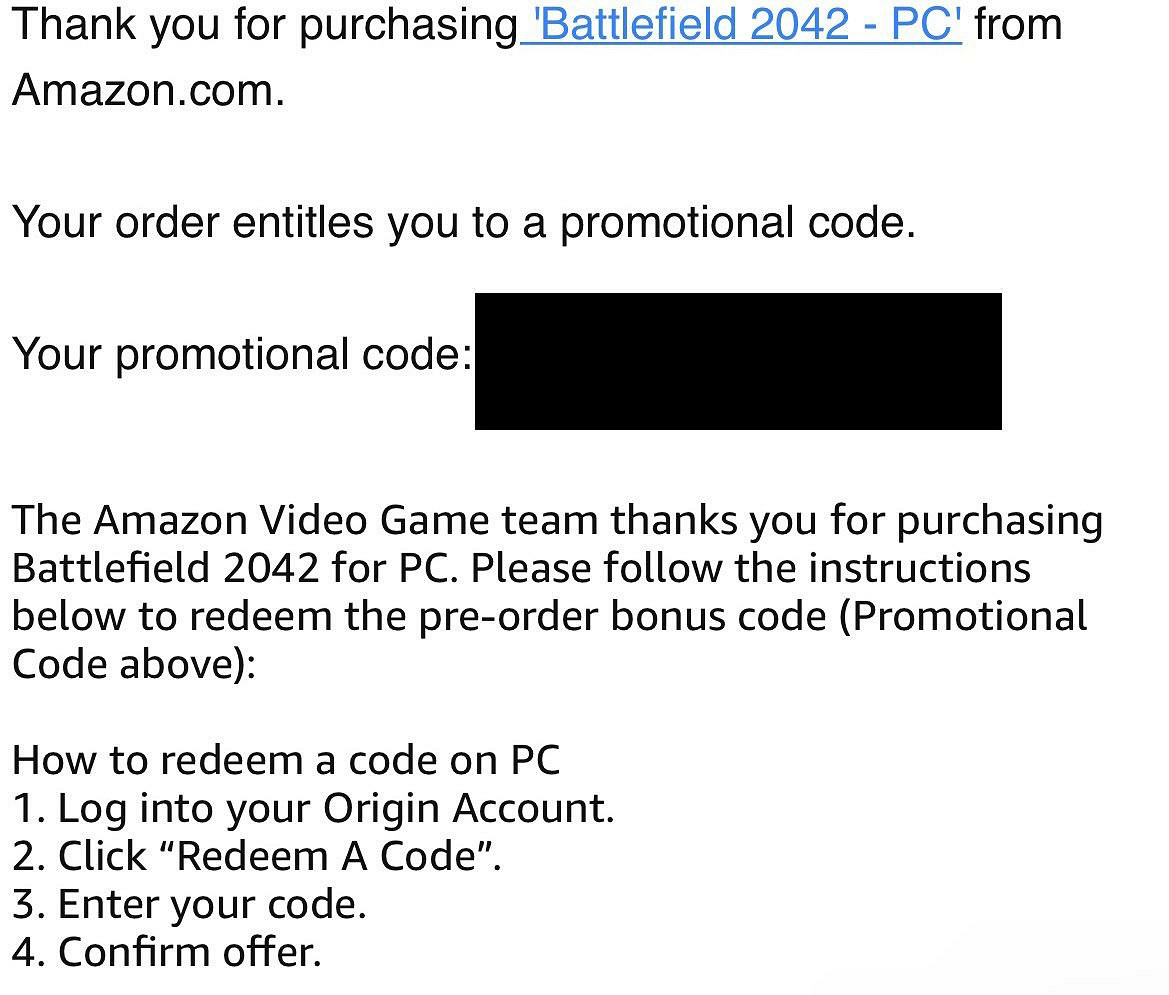Screen dimensions: 1169x995
Task: Open the 'Battlefield 2042 - PC' product link
Action: pos(741,24)
